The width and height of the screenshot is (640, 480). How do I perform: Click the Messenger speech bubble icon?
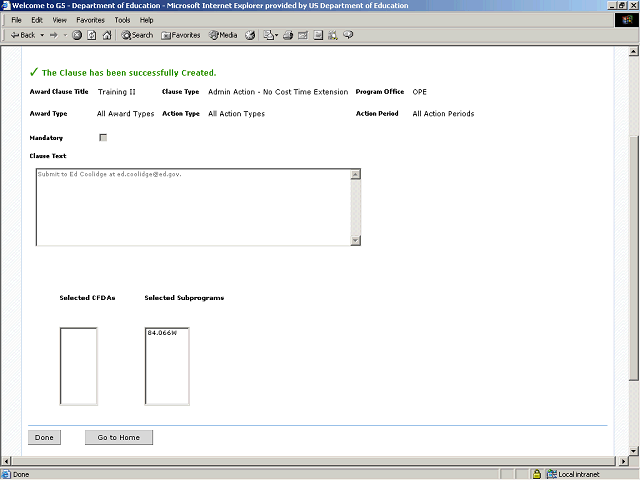pyautogui.click(x=348, y=35)
